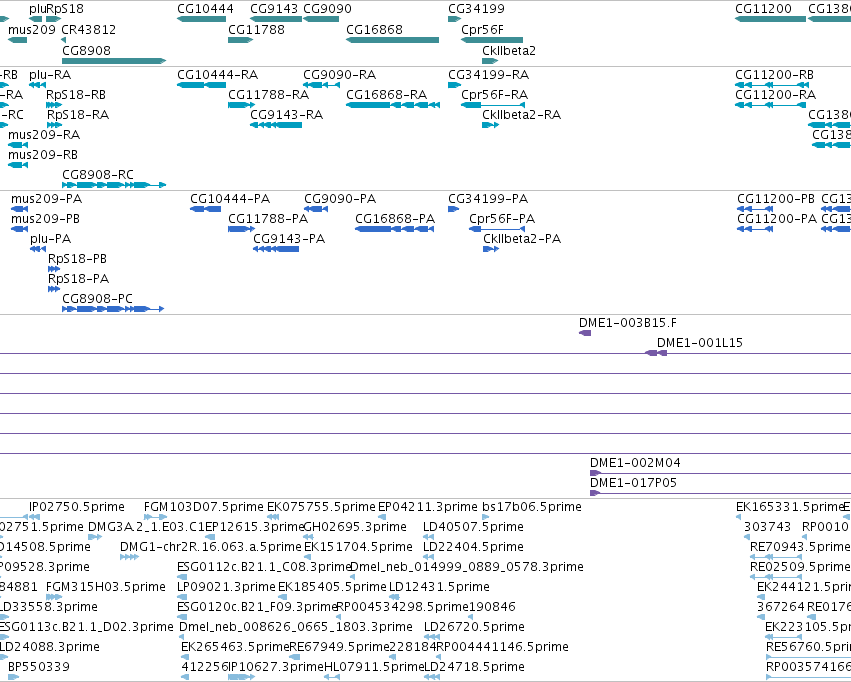The image size is (851, 682).
Task: Select EST LD22404.5prime
Action: (473, 547)
